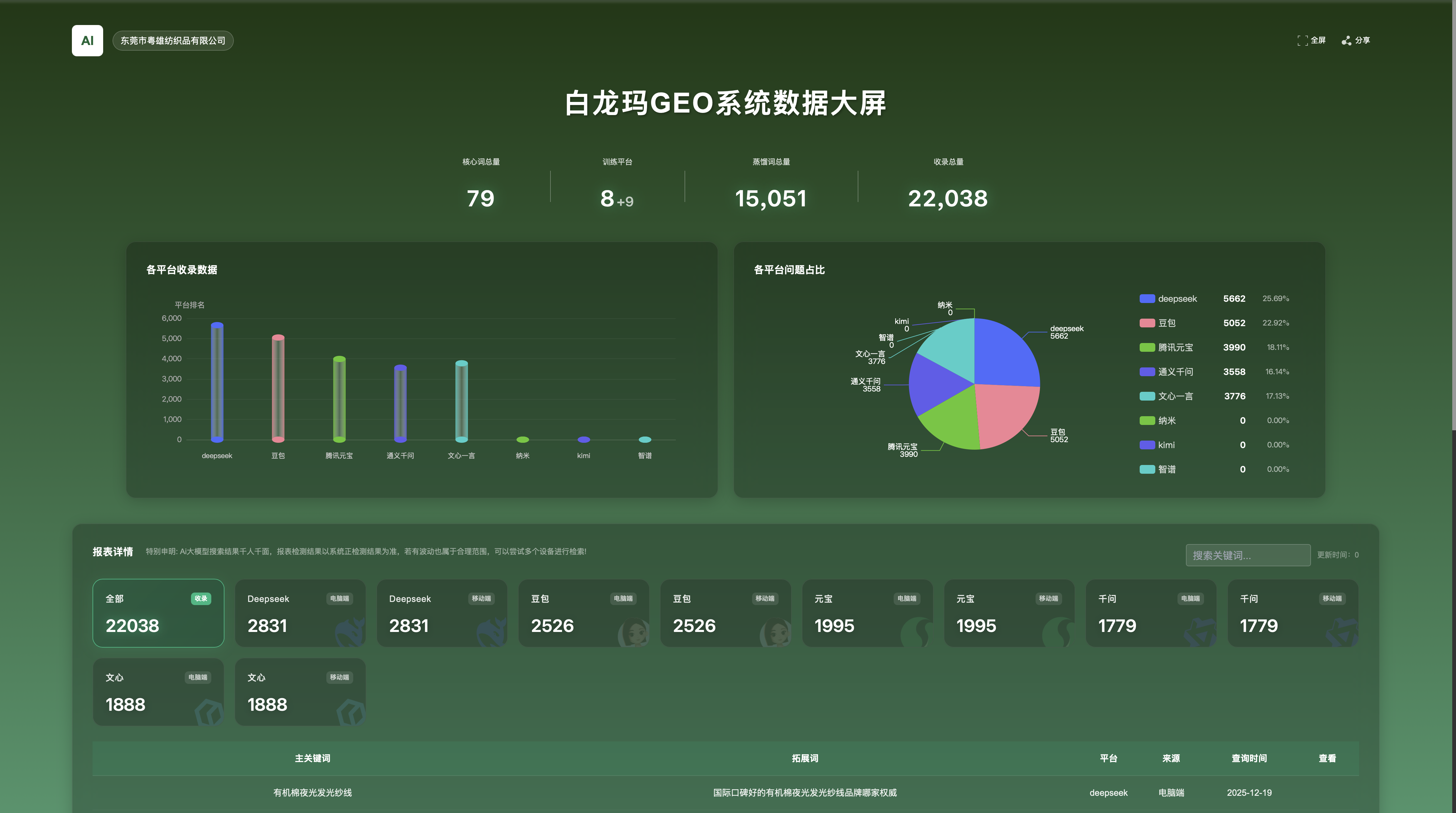
Task: Click company name 东莞市粤雄纺织品有限公司 badge
Action: 173,41
